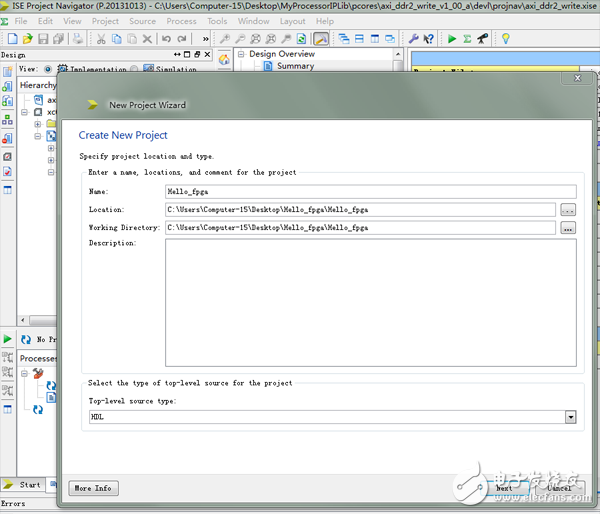The image size is (600, 514).
Task: Click the New file toolbar icon
Action: [x=10, y=39]
